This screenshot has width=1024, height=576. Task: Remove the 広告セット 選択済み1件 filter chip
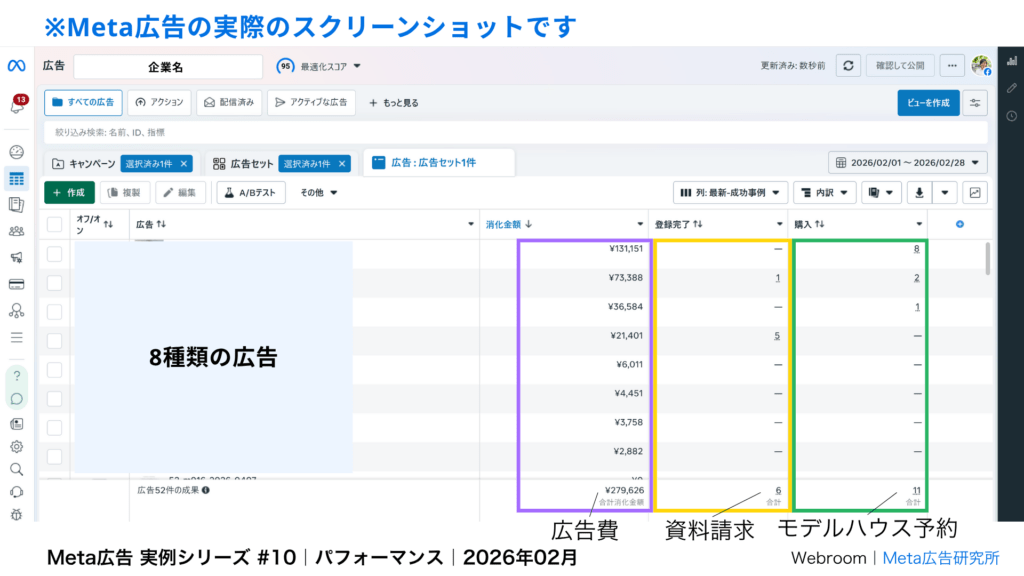342,164
